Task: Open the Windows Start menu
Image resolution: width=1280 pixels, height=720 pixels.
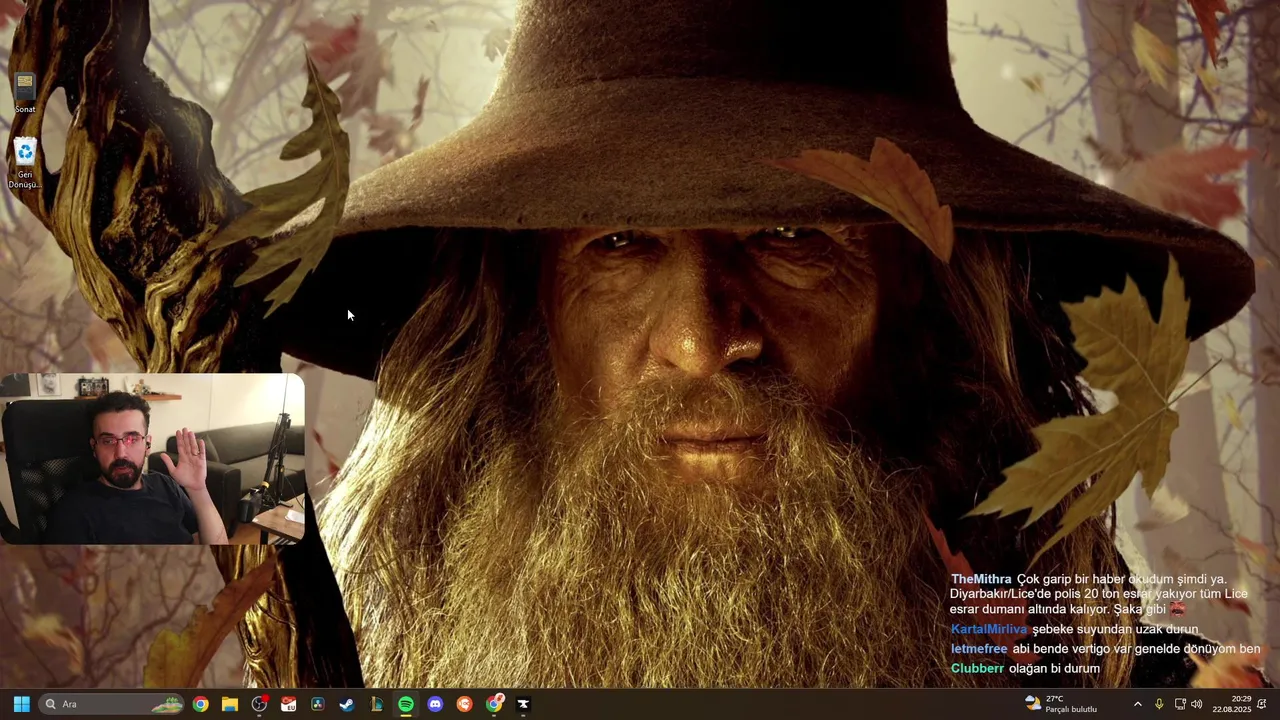Action: pyautogui.click(x=21, y=704)
